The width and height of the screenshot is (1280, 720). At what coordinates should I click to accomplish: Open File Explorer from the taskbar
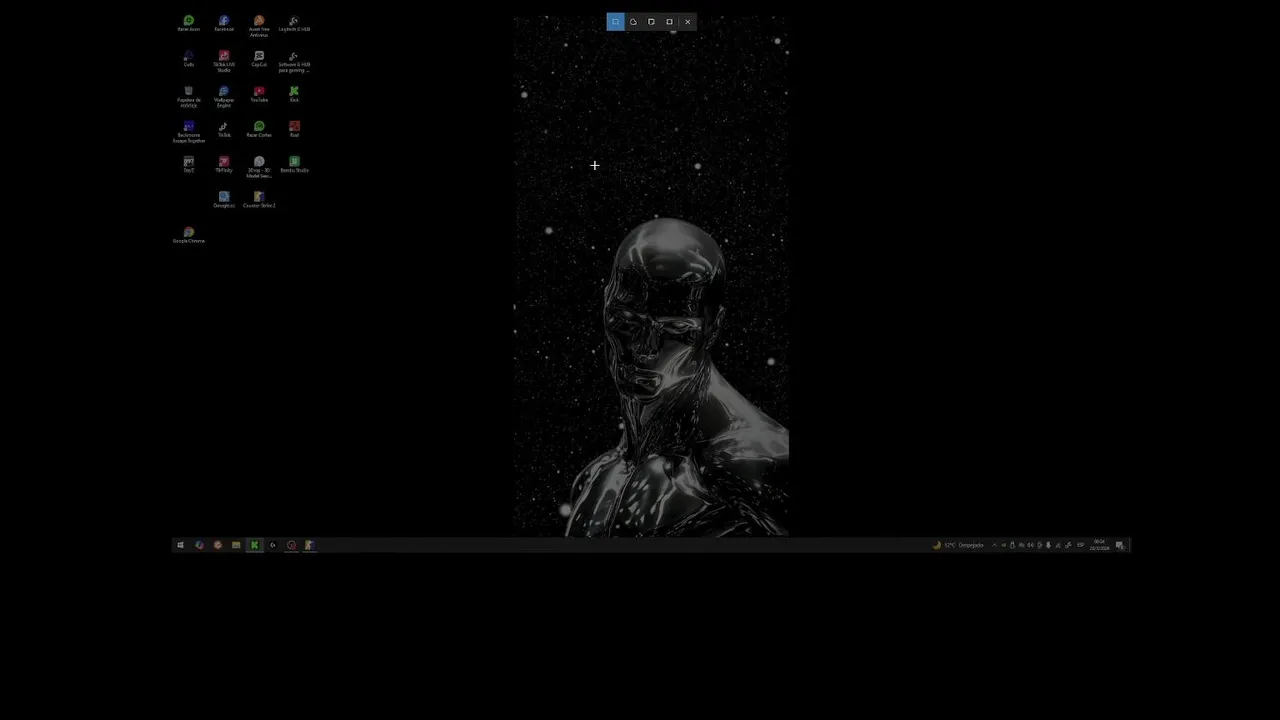click(236, 545)
